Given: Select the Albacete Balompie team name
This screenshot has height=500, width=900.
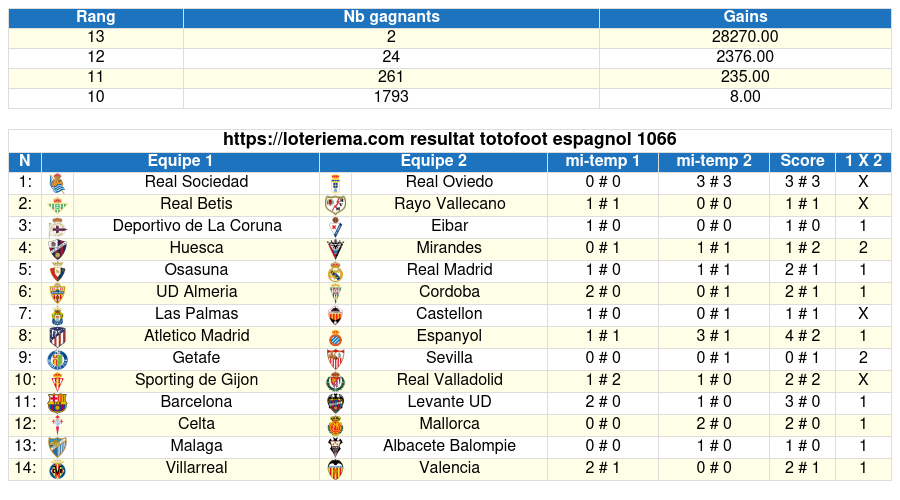Looking at the screenshot, I should (x=449, y=446).
